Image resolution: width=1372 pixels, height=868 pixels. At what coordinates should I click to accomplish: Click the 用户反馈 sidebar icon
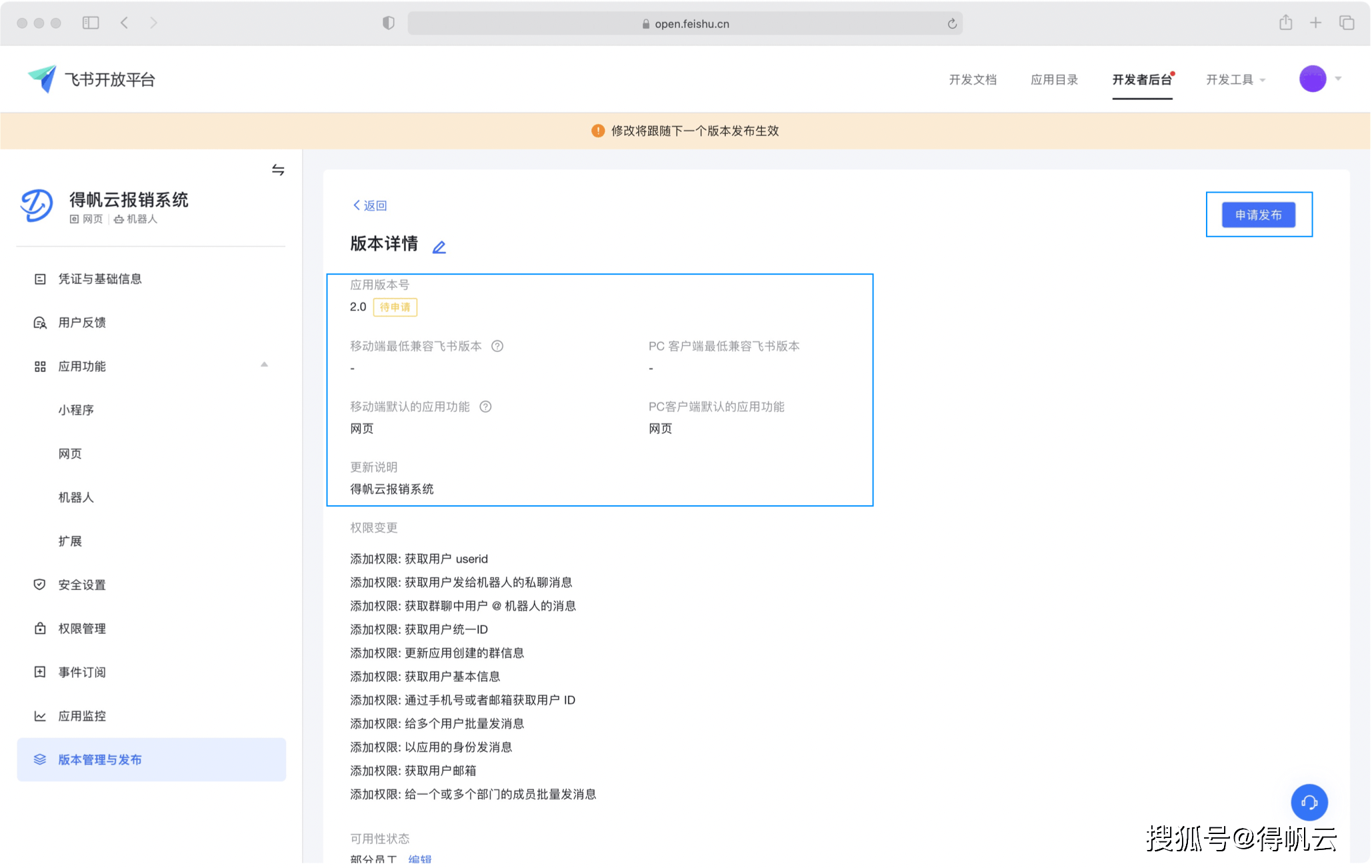tap(40, 323)
